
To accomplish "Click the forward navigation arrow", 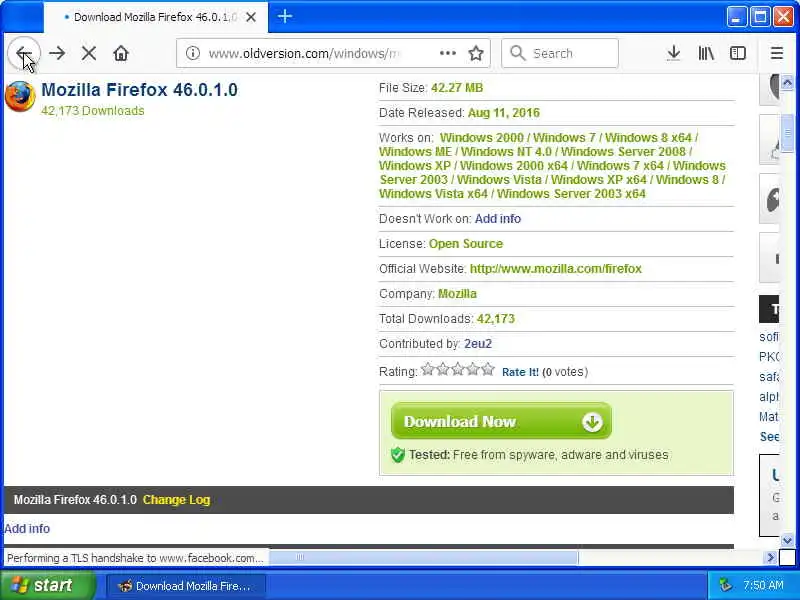I will (x=57, y=53).
